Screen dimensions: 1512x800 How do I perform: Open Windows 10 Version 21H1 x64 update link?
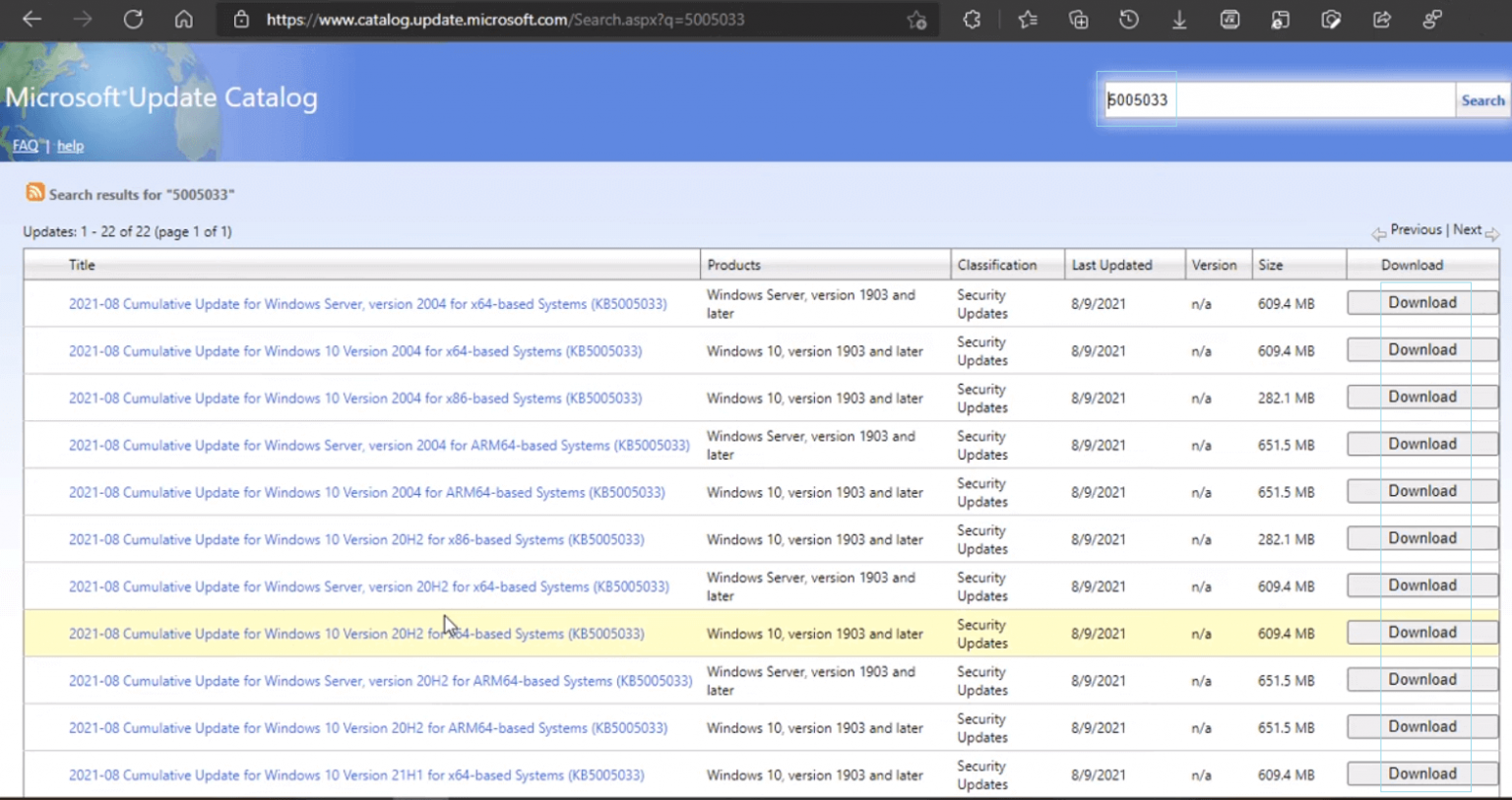coord(356,775)
